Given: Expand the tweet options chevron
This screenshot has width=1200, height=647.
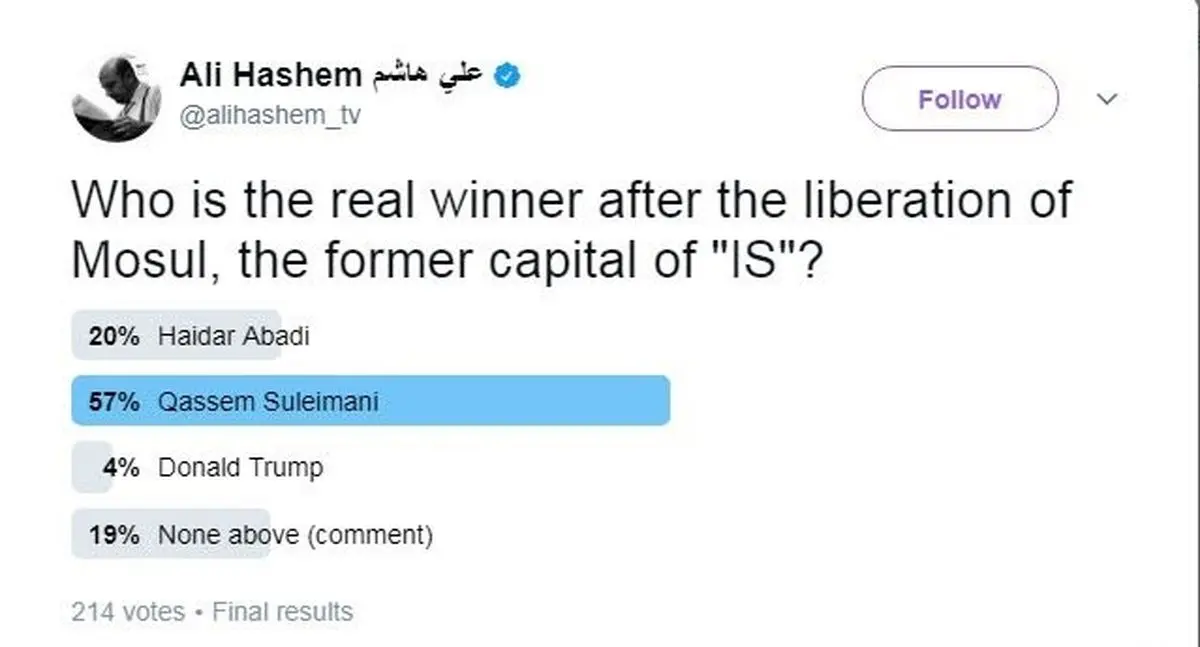Looking at the screenshot, I should click(x=1107, y=99).
